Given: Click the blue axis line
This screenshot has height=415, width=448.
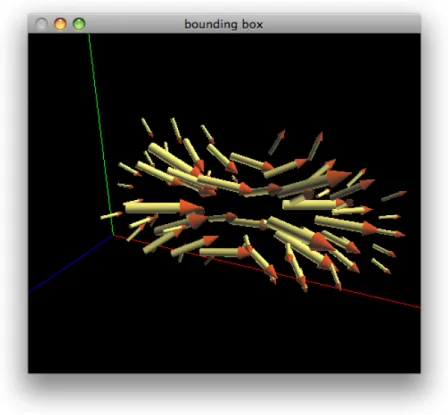Looking at the screenshot, I should coord(71,264).
